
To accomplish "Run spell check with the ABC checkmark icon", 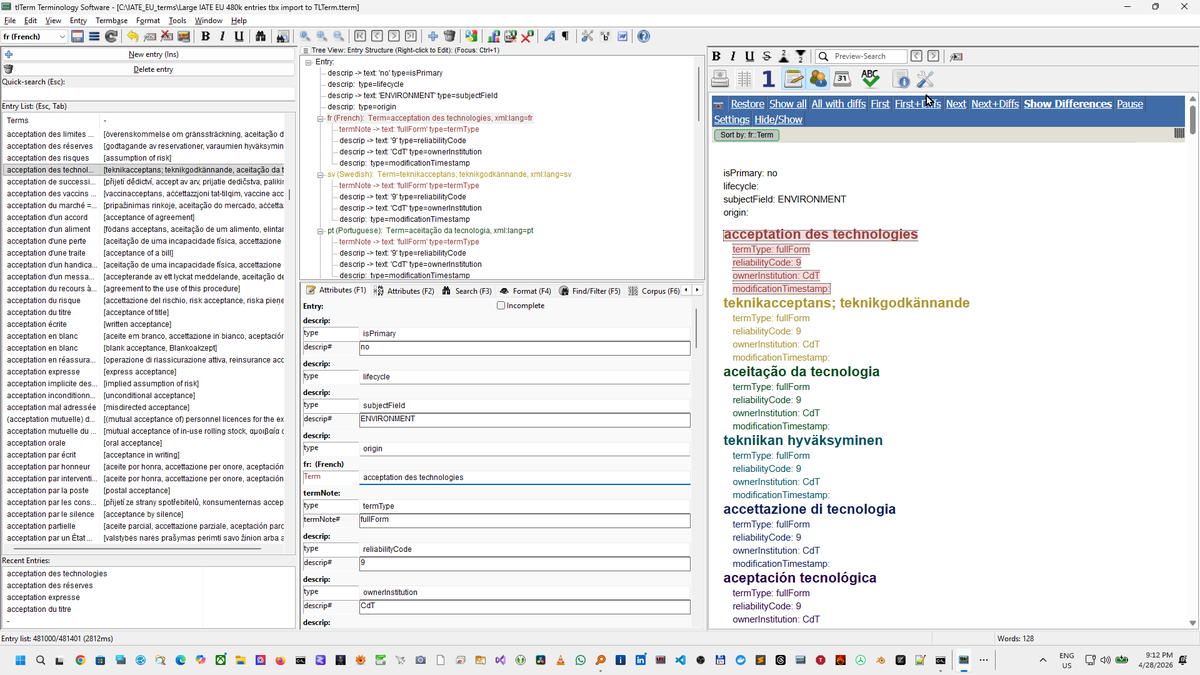I will 870,79.
